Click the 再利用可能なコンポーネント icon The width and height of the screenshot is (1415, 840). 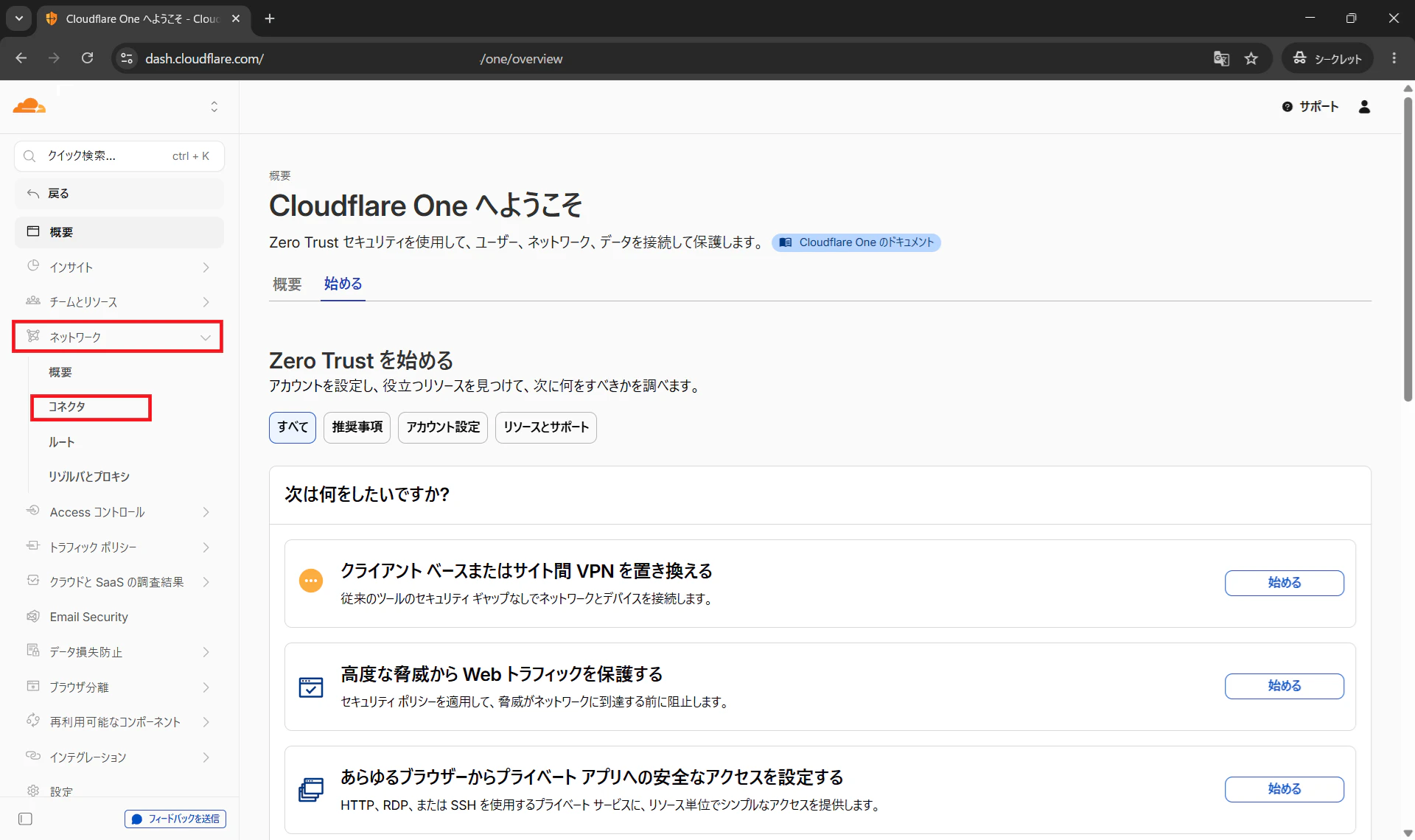pos(33,721)
